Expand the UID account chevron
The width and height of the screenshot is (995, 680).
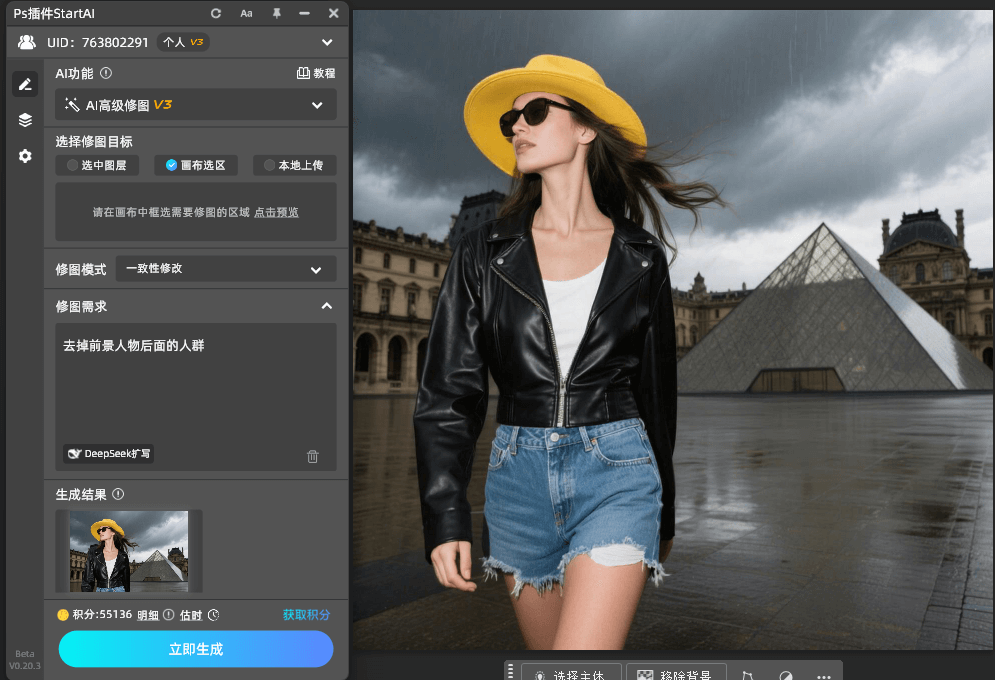point(327,42)
